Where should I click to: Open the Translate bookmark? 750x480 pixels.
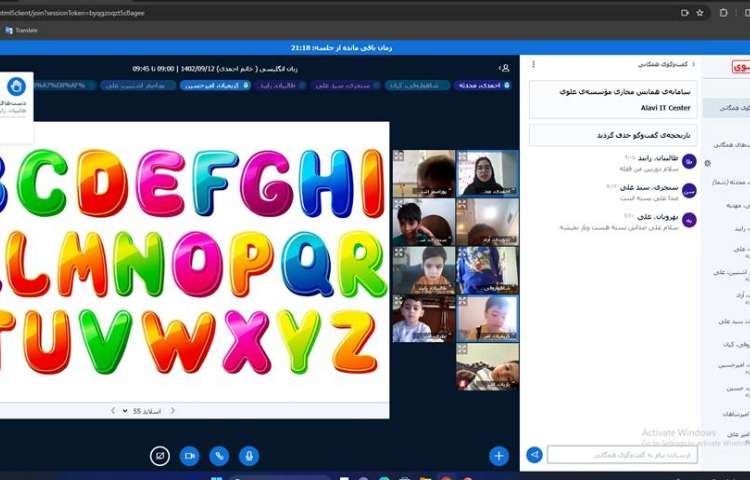(x=21, y=30)
